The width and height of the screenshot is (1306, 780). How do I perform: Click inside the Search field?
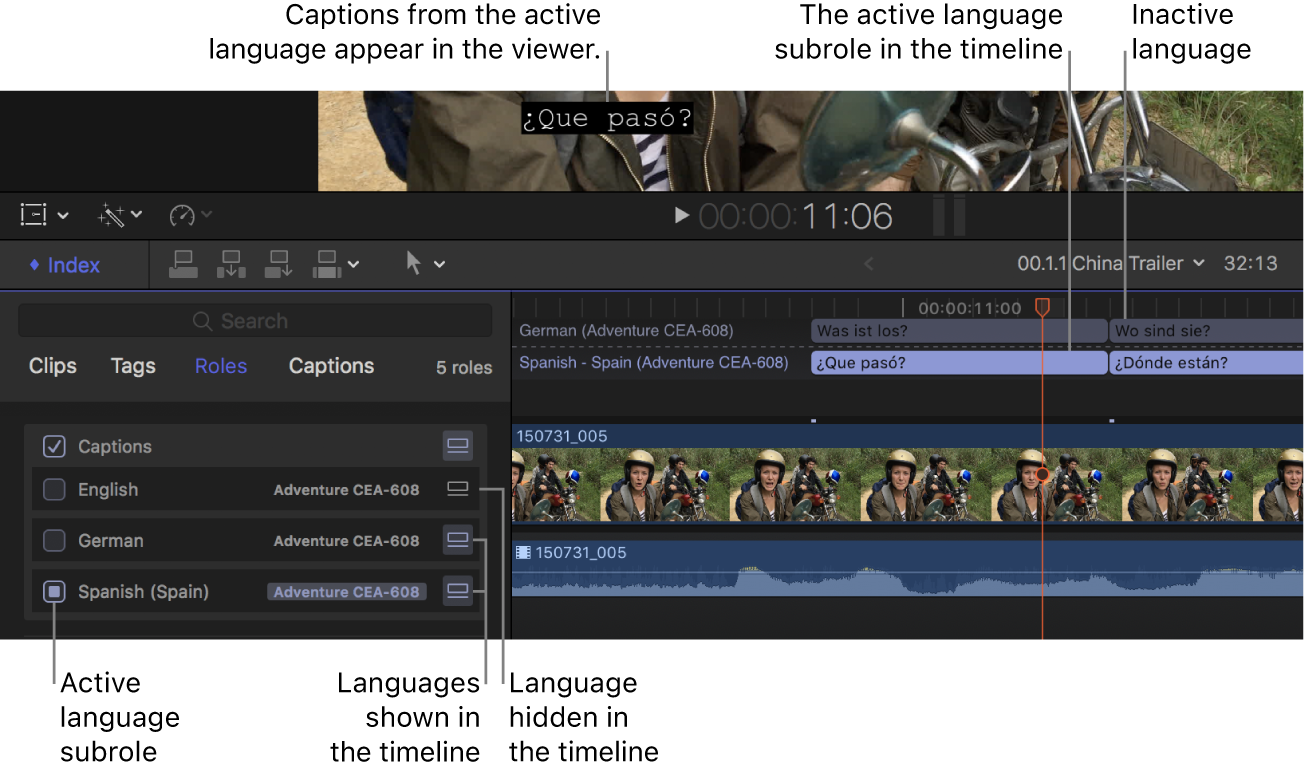pos(254,320)
